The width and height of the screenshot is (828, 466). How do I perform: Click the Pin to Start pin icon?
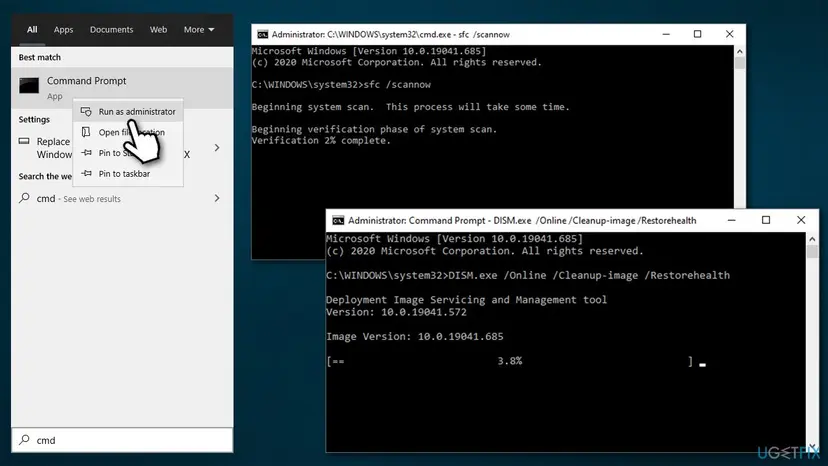(87, 153)
